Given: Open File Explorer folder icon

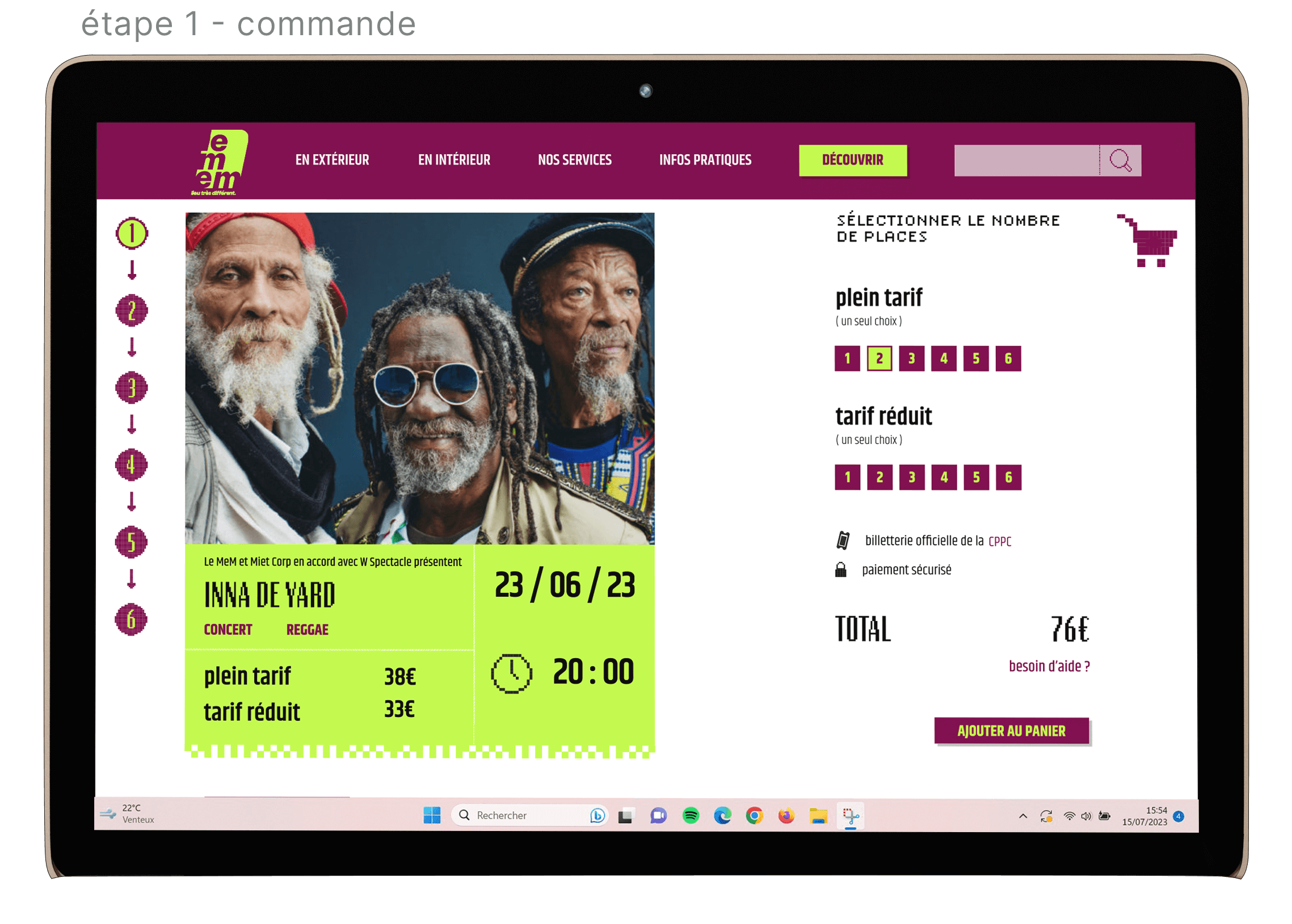Looking at the screenshot, I should pos(818,815).
